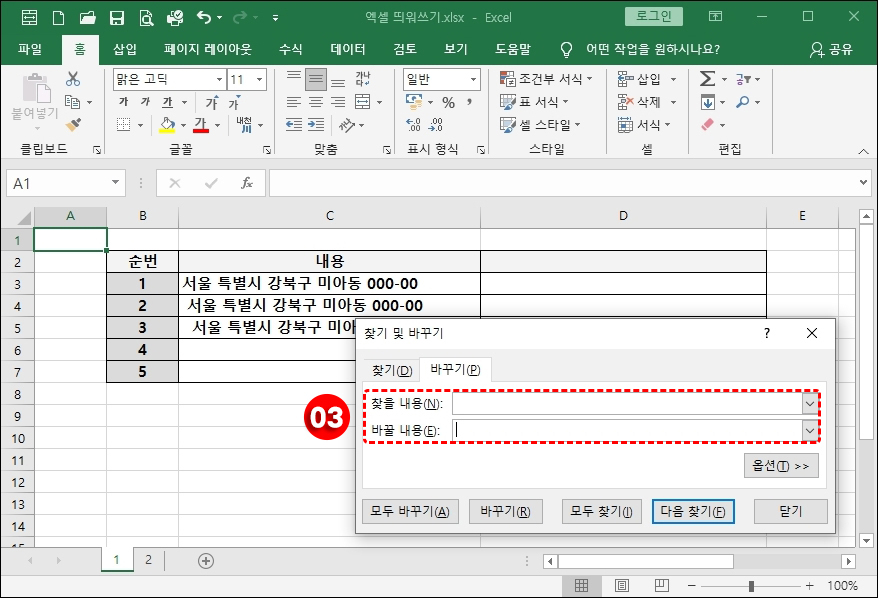878x598 pixels.
Task: Click the Open folder icon in title bar
Action: point(87,18)
